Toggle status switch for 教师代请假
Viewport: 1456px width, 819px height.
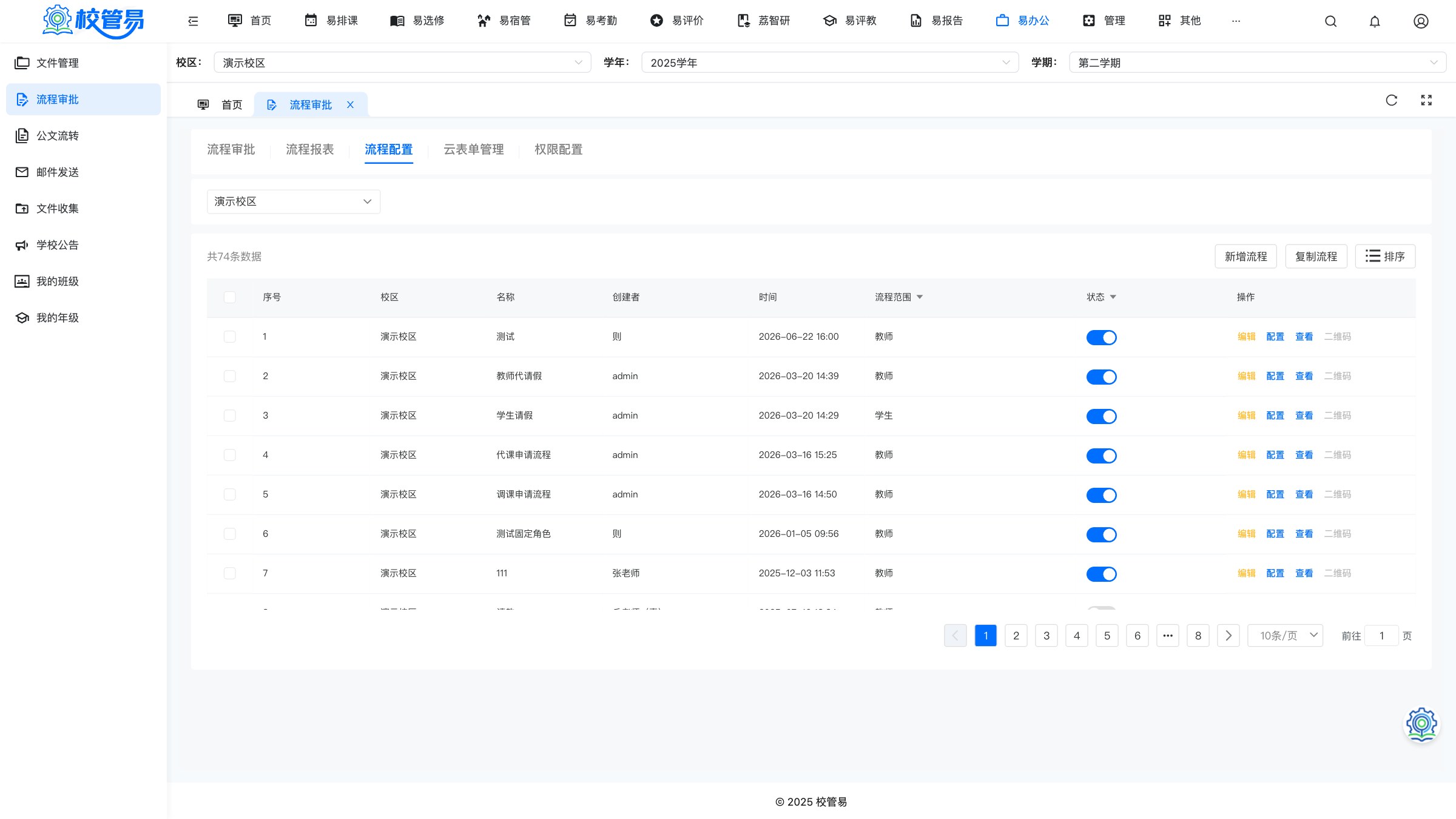(x=1101, y=377)
